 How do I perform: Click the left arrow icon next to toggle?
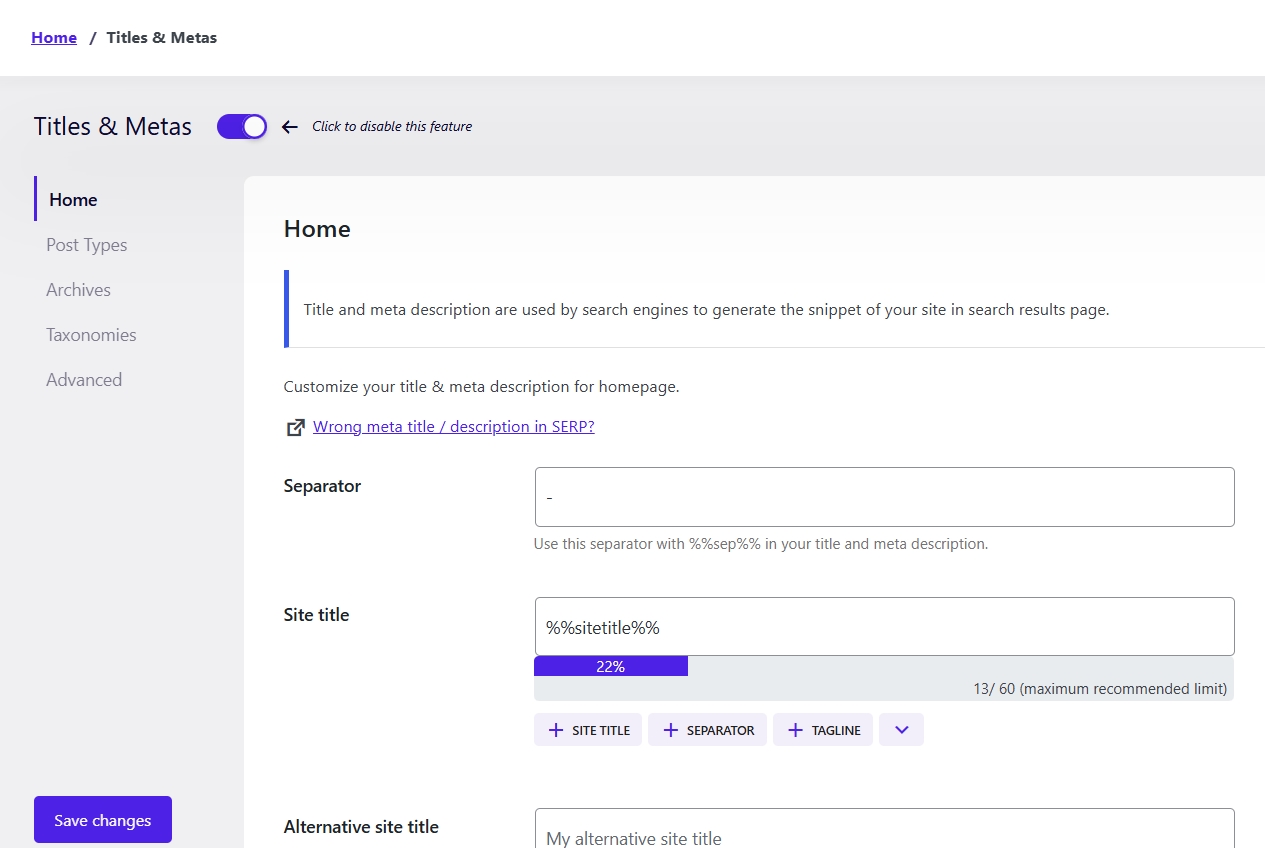[290, 127]
